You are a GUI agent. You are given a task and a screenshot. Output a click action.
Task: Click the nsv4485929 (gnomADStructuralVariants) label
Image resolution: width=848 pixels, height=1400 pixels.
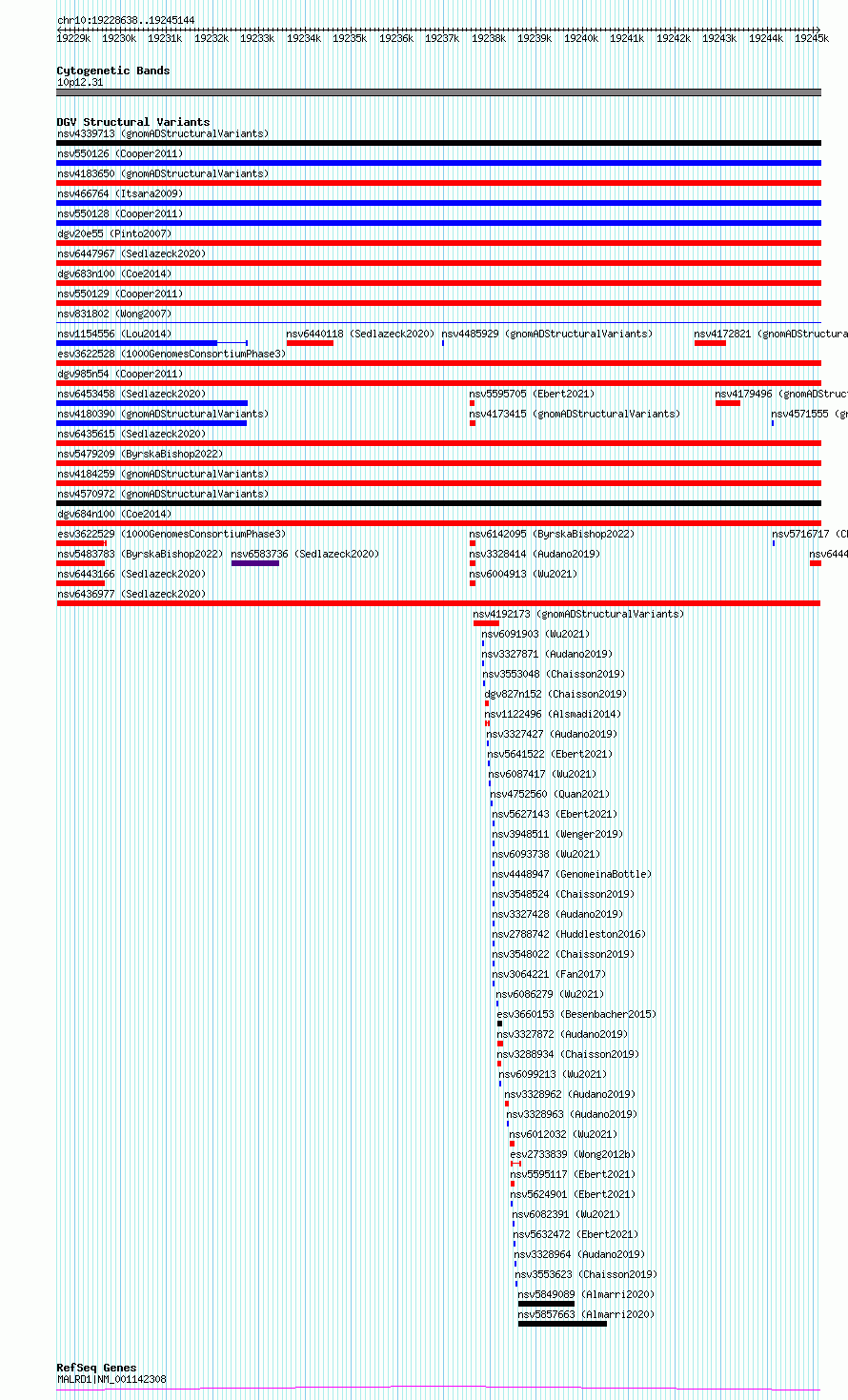pyautogui.click(x=548, y=334)
